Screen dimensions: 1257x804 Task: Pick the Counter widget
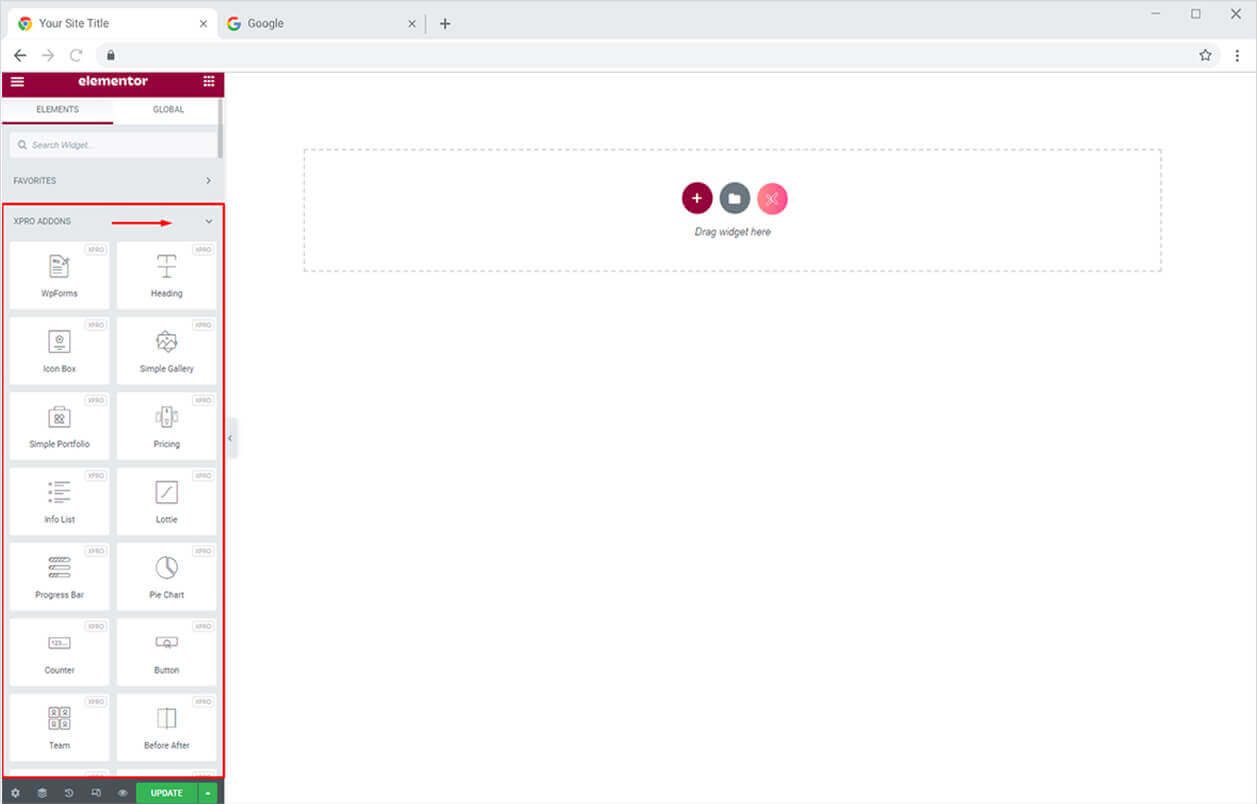(59, 652)
